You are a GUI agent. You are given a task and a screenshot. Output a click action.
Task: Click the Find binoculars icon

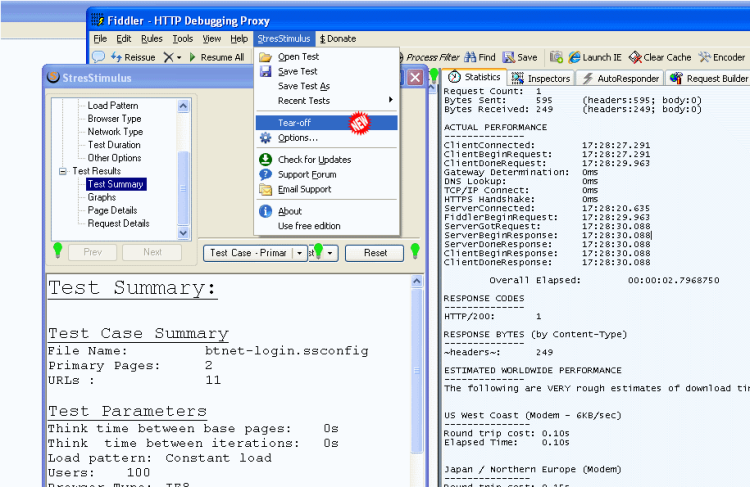470,57
